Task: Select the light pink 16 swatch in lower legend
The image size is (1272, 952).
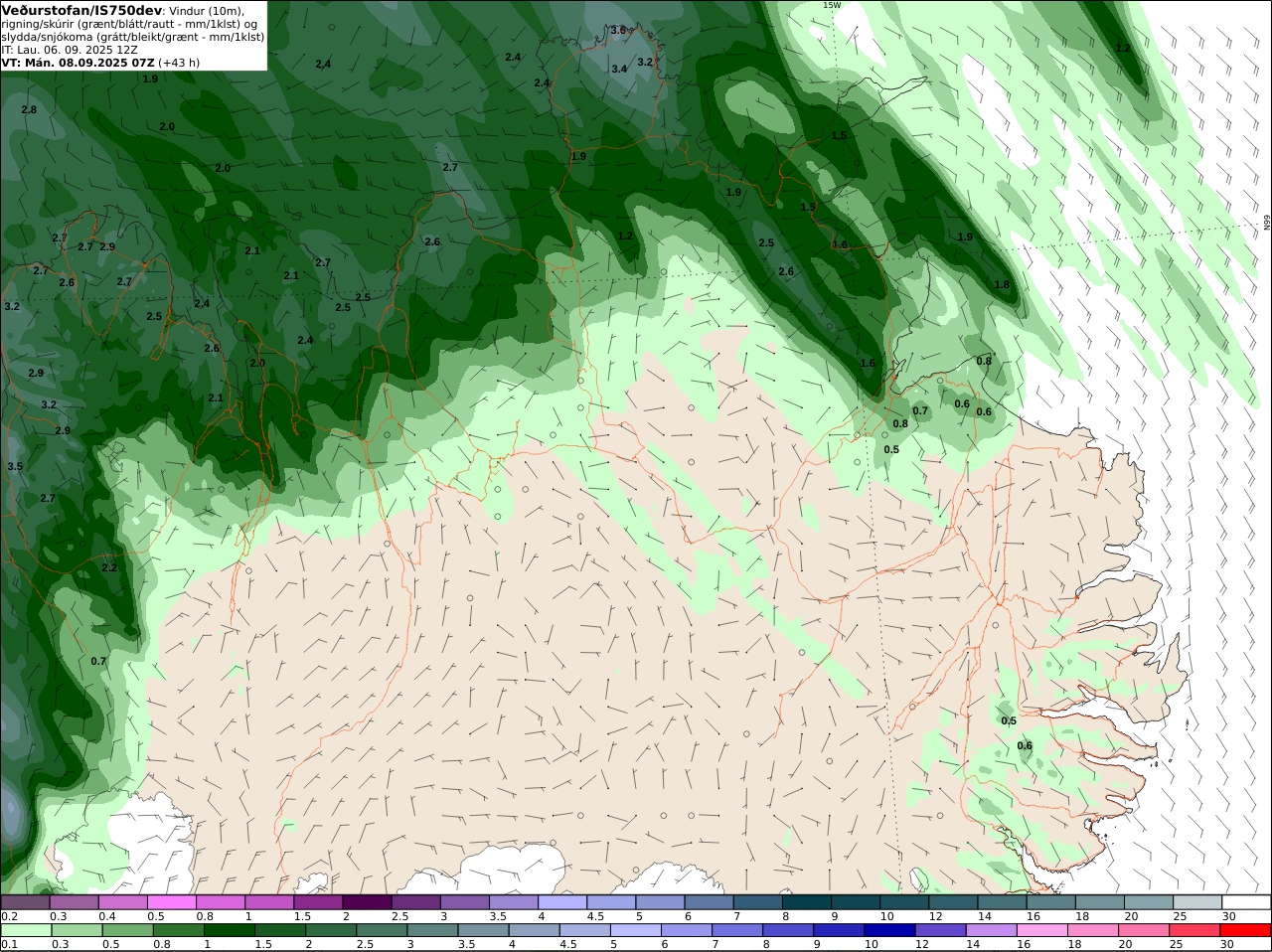Action: click(1042, 930)
